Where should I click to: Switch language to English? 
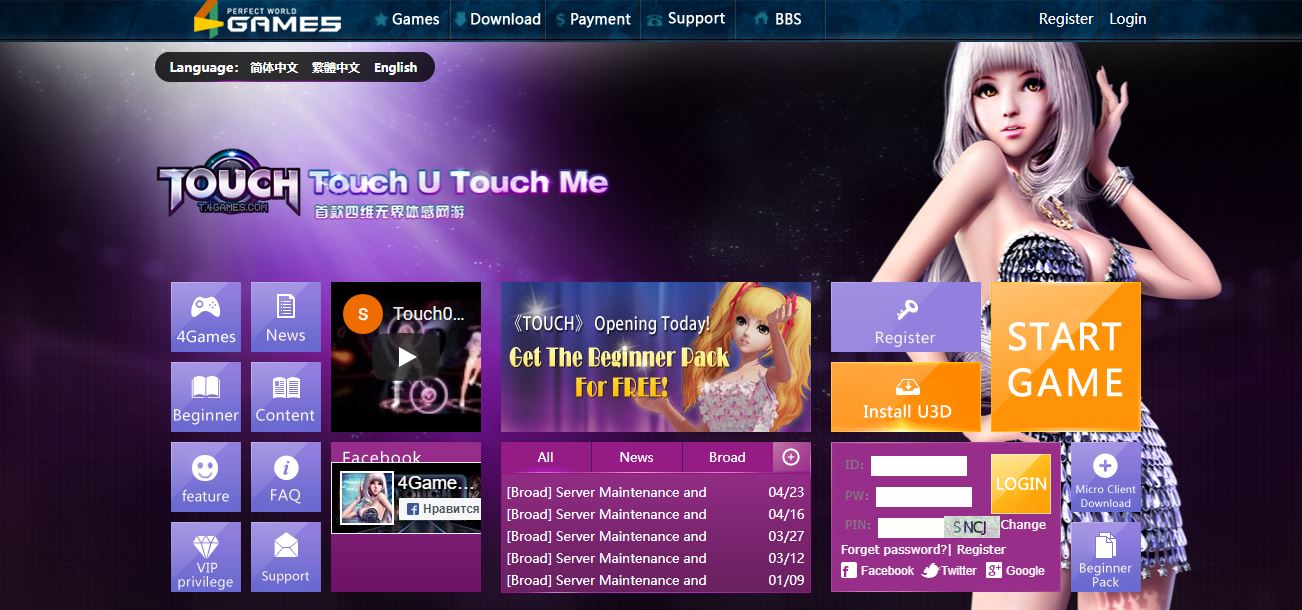(396, 68)
